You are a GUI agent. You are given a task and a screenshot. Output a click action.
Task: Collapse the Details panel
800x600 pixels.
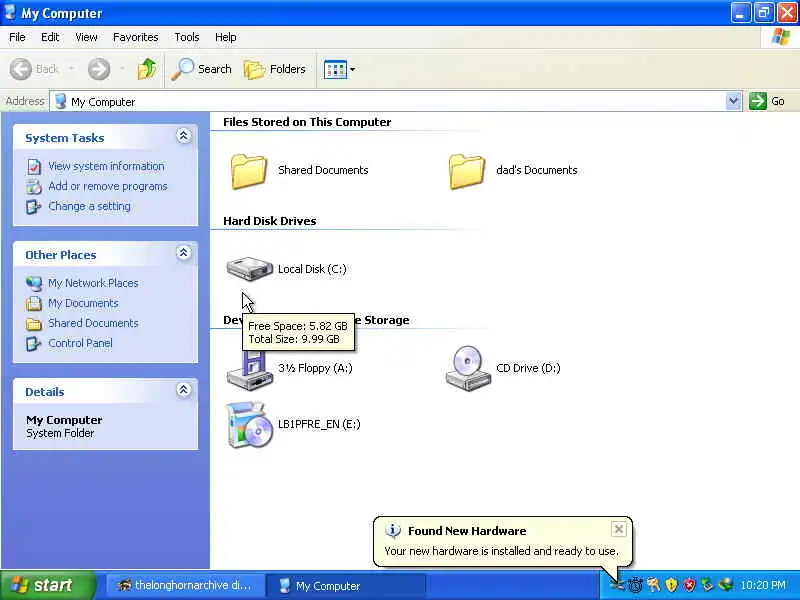[x=184, y=390]
